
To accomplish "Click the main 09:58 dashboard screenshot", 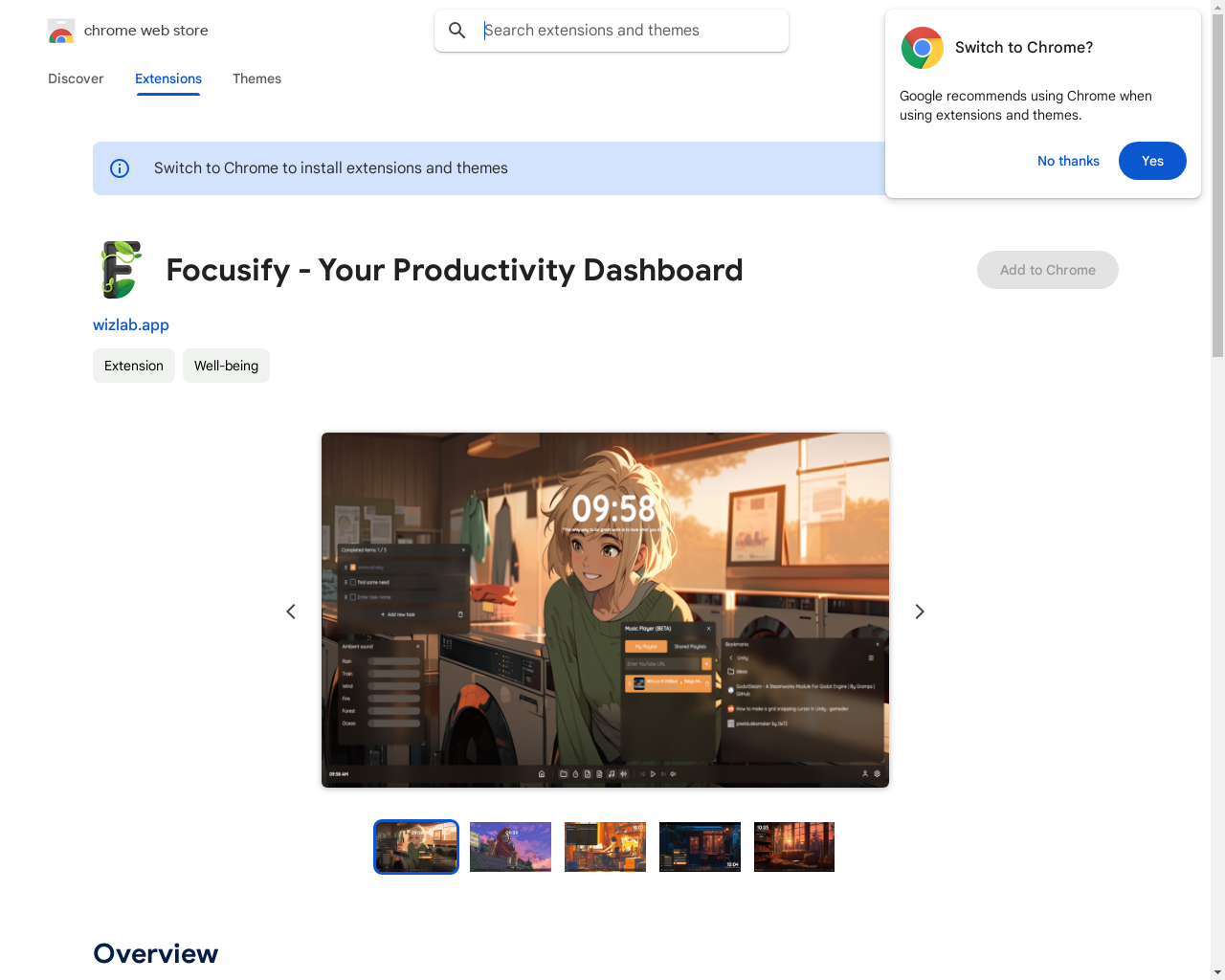I will click(605, 611).
